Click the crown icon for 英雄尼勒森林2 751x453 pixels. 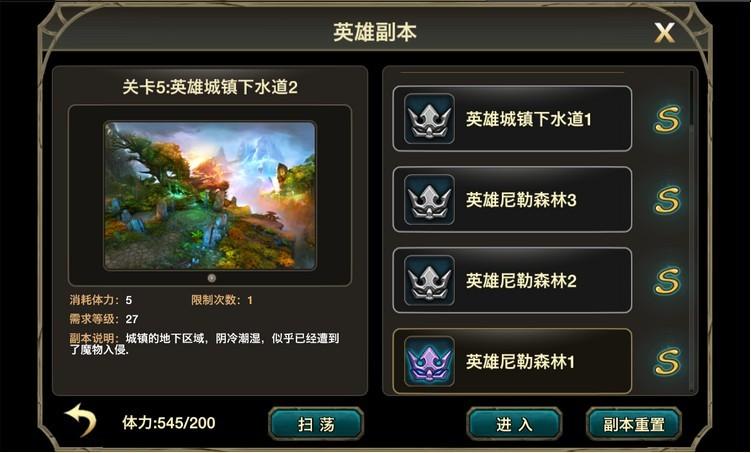pyautogui.click(x=429, y=281)
